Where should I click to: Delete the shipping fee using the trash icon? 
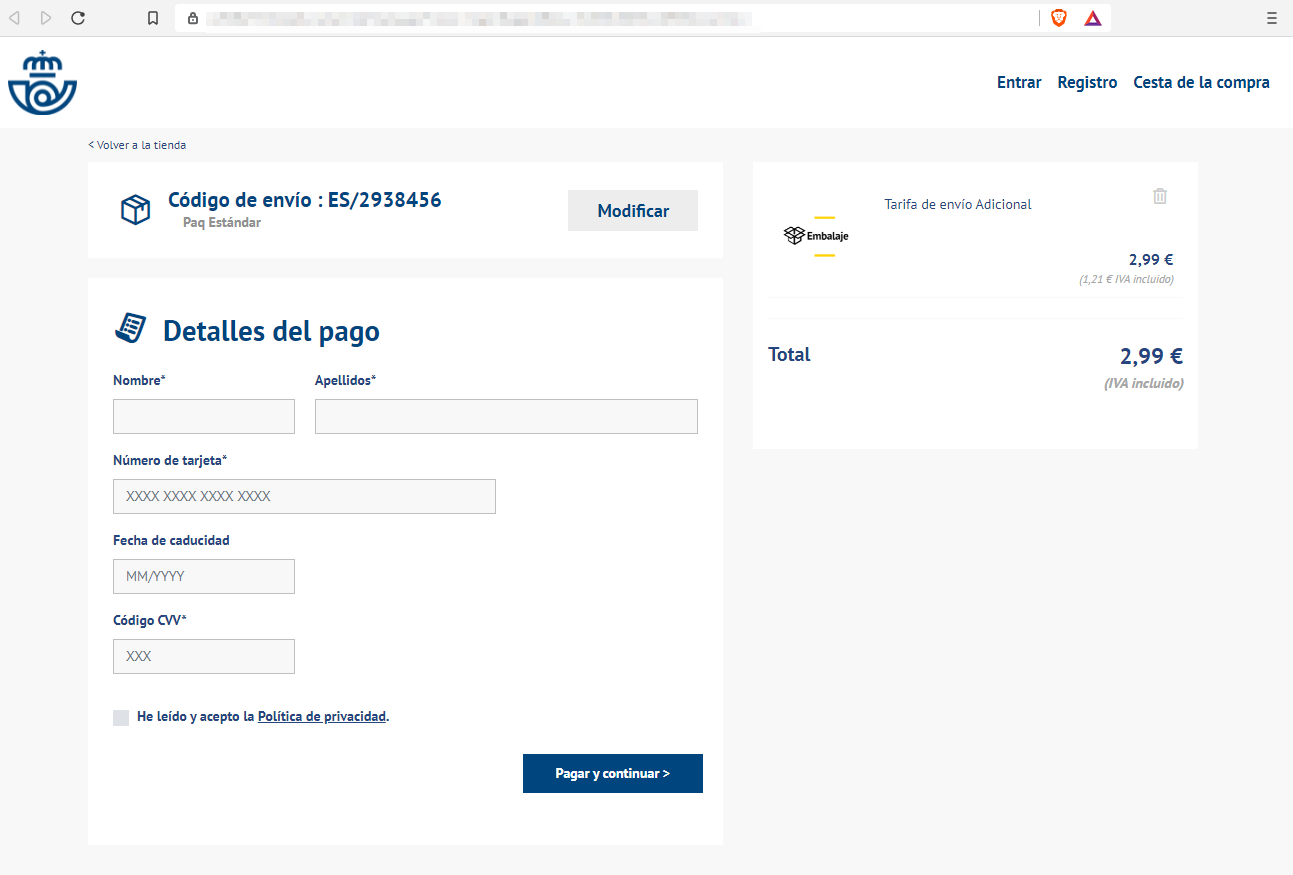tap(1160, 196)
